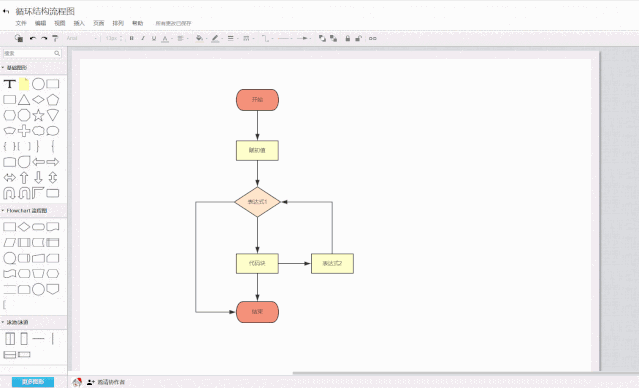Click the bring to front icon
The height and width of the screenshot is (388, 639).
point(322,38)
